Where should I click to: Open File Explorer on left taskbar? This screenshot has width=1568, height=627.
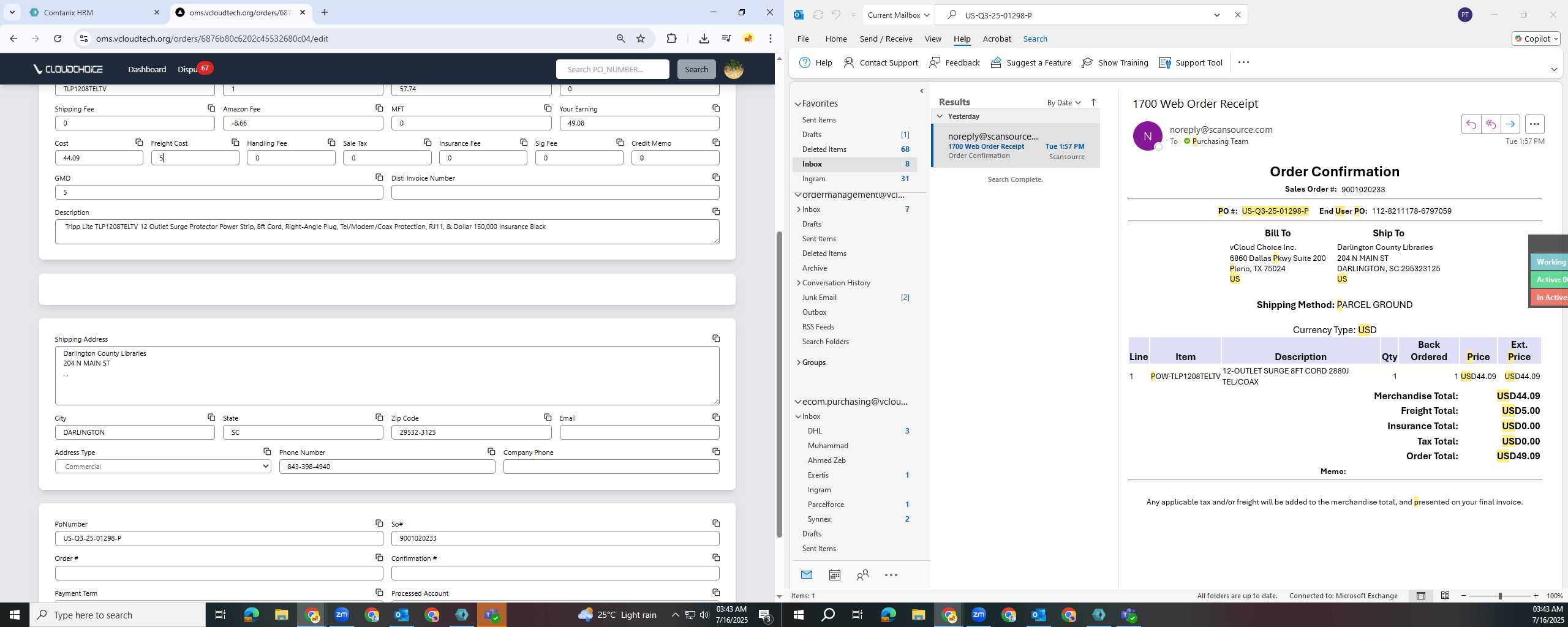pyautogui.click(x=281, y=615)
